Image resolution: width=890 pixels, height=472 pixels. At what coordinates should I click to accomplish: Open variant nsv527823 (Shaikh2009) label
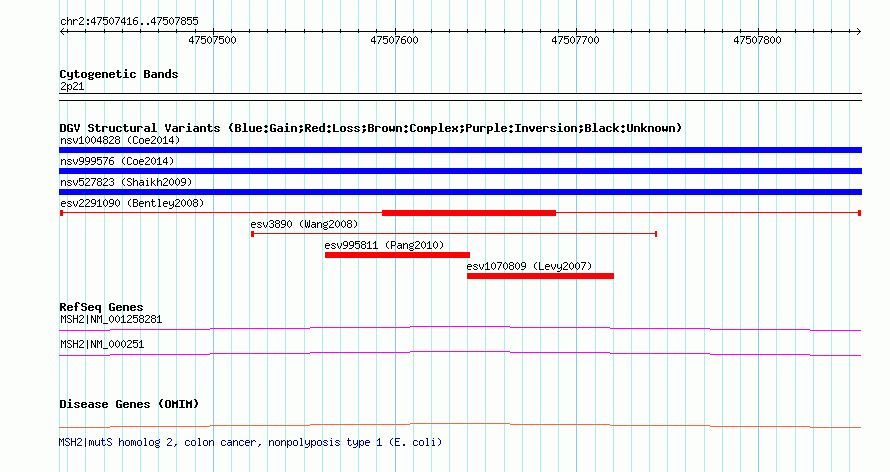coord(126,182)
